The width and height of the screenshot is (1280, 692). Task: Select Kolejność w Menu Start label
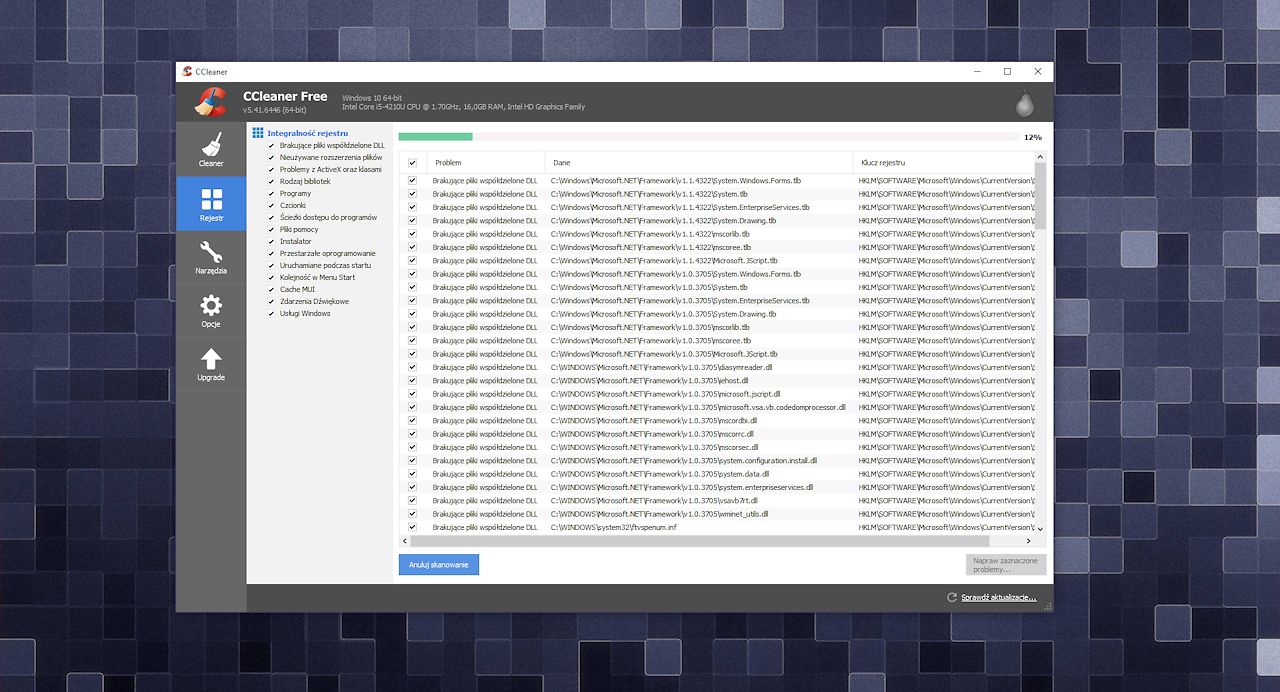point(317,277)
